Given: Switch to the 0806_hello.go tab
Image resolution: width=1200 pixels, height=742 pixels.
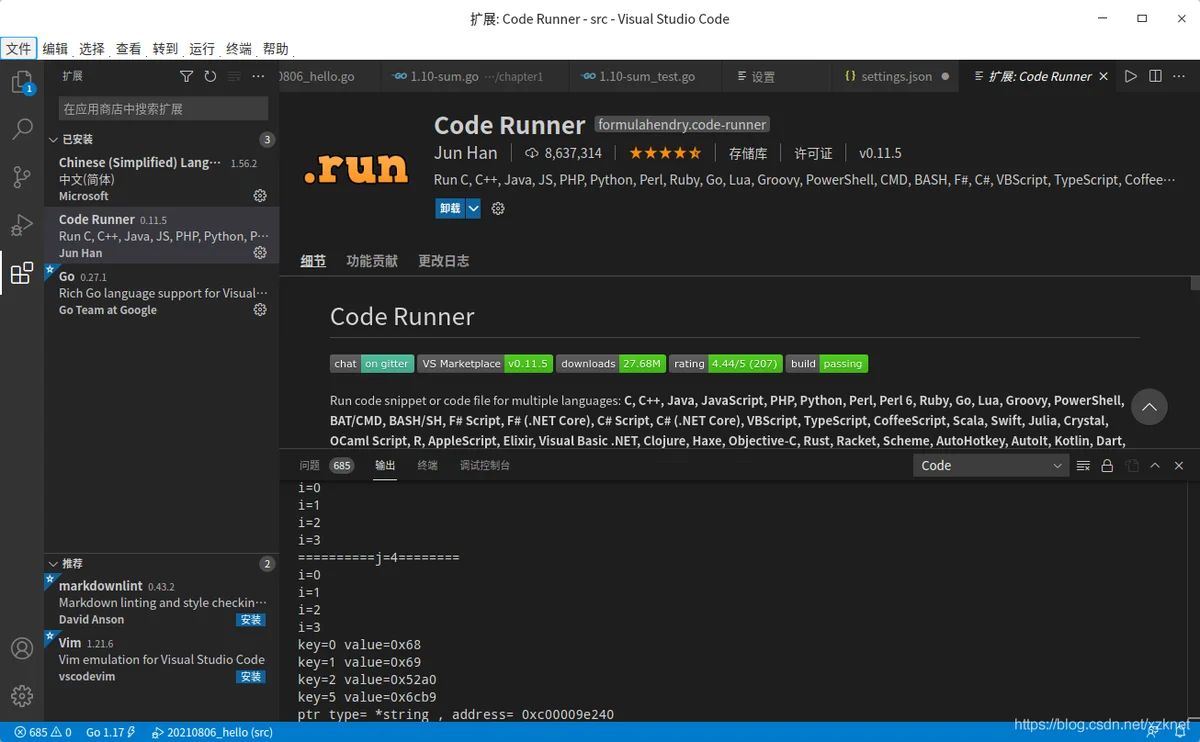Looking at the screenshot, I should coord(330,76).
